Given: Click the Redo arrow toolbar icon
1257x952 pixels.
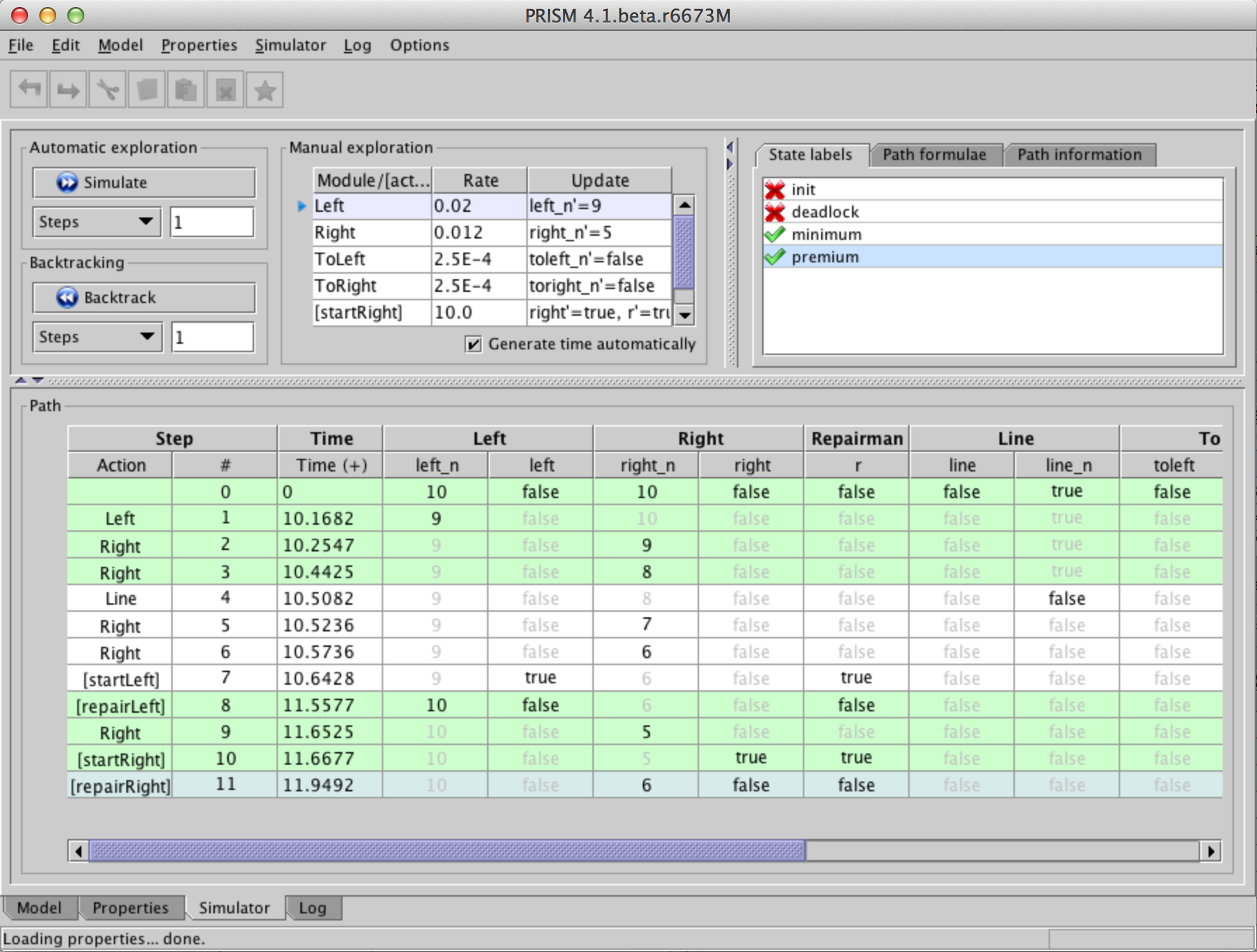Looking at the screenshot, I should click(68, 90).
